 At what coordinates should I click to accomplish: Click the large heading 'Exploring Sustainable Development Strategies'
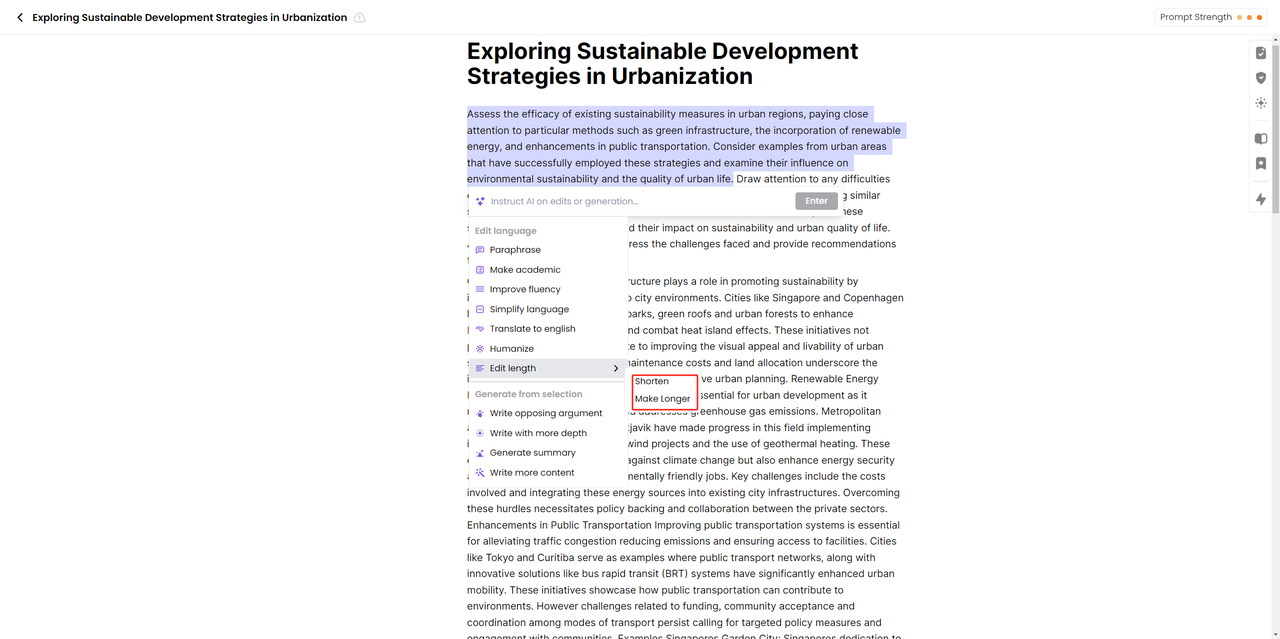(663, 64)
